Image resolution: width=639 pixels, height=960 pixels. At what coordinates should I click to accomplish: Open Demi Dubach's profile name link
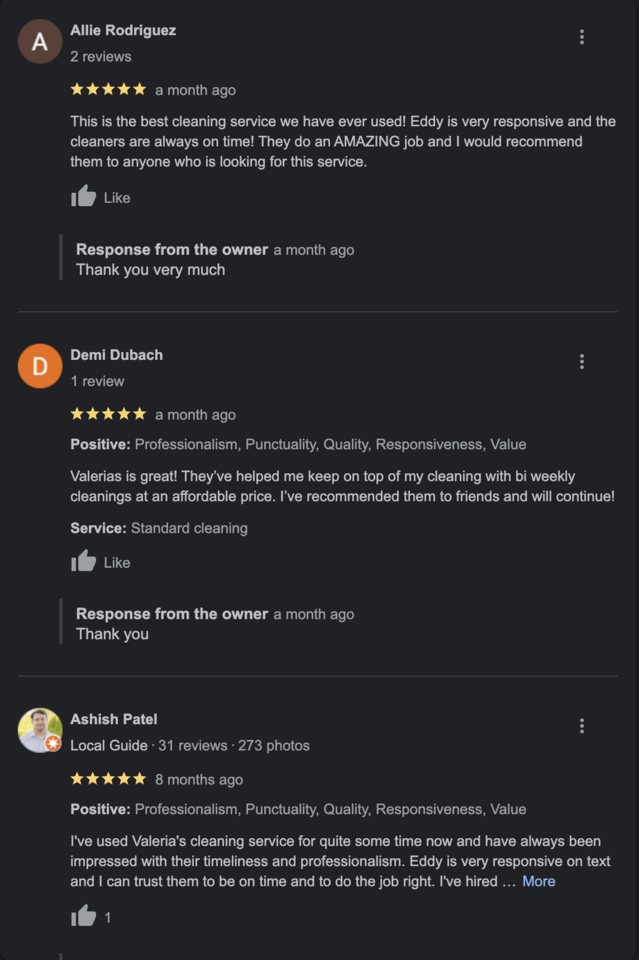point(116,355)
